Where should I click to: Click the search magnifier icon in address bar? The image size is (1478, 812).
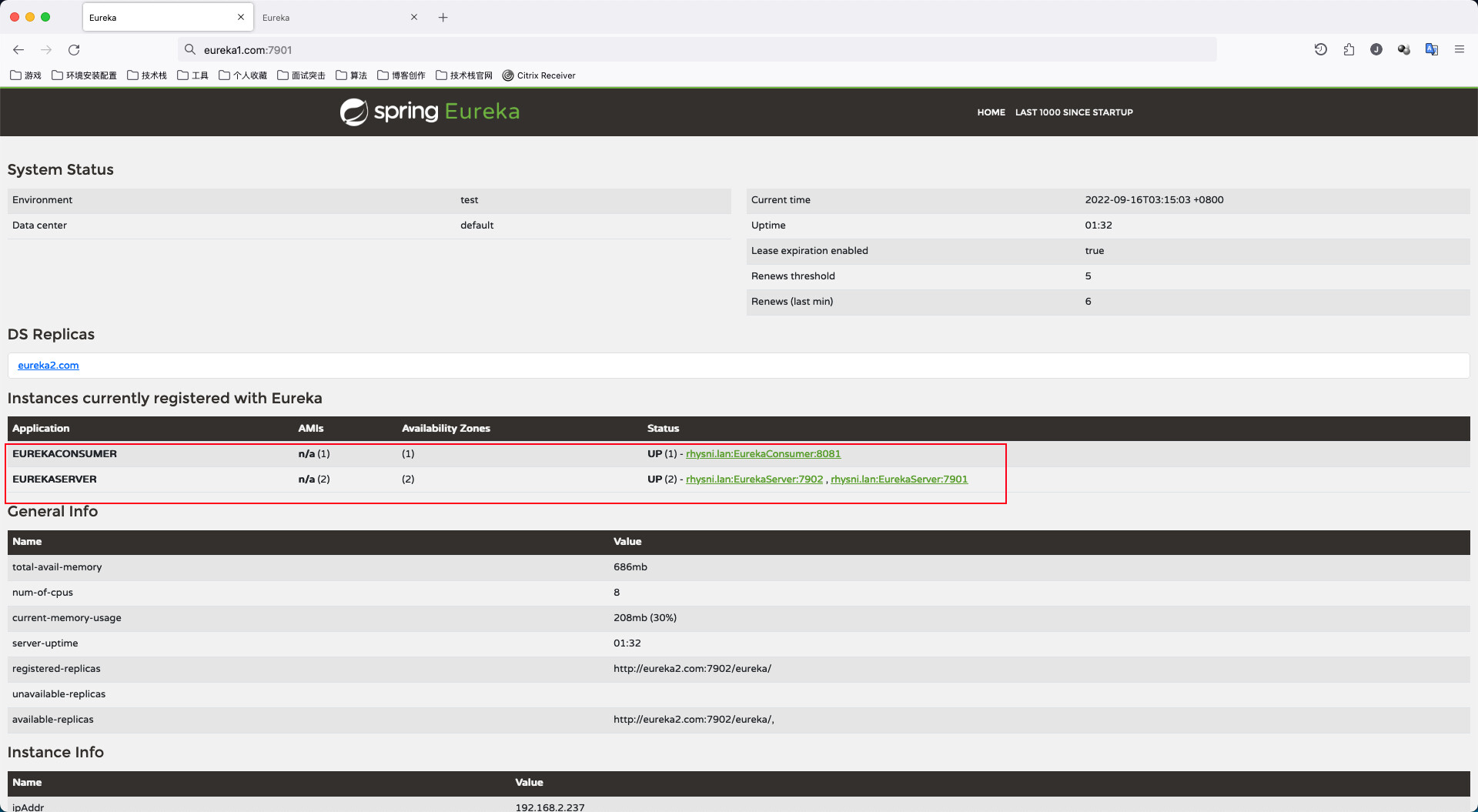pos(189,50)
